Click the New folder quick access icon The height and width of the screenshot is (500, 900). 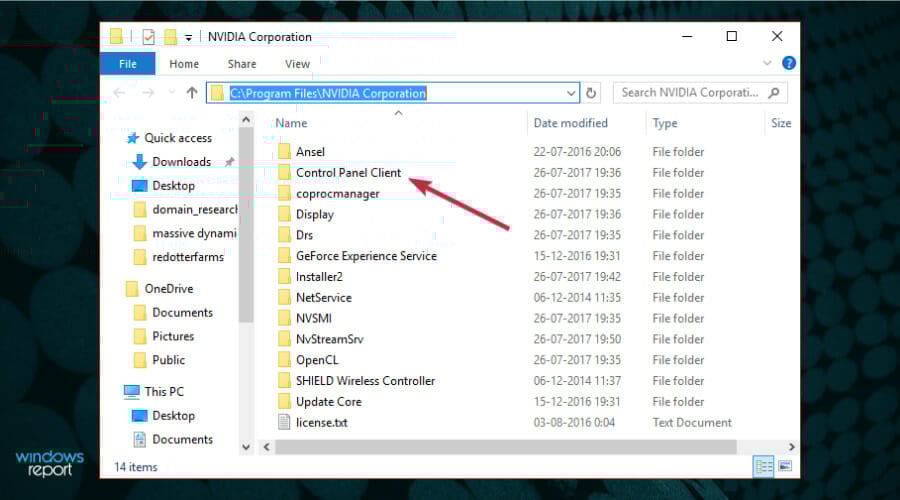[x=170, y=37]
